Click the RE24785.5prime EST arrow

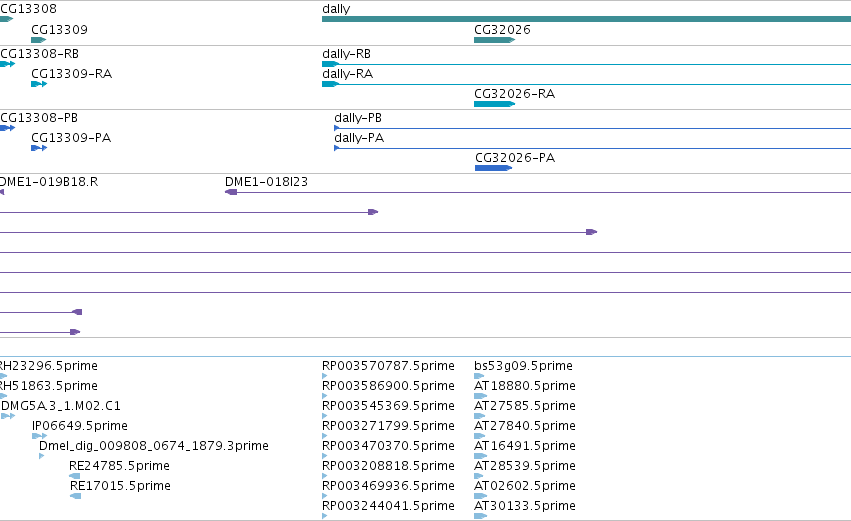tap(75, 476)
